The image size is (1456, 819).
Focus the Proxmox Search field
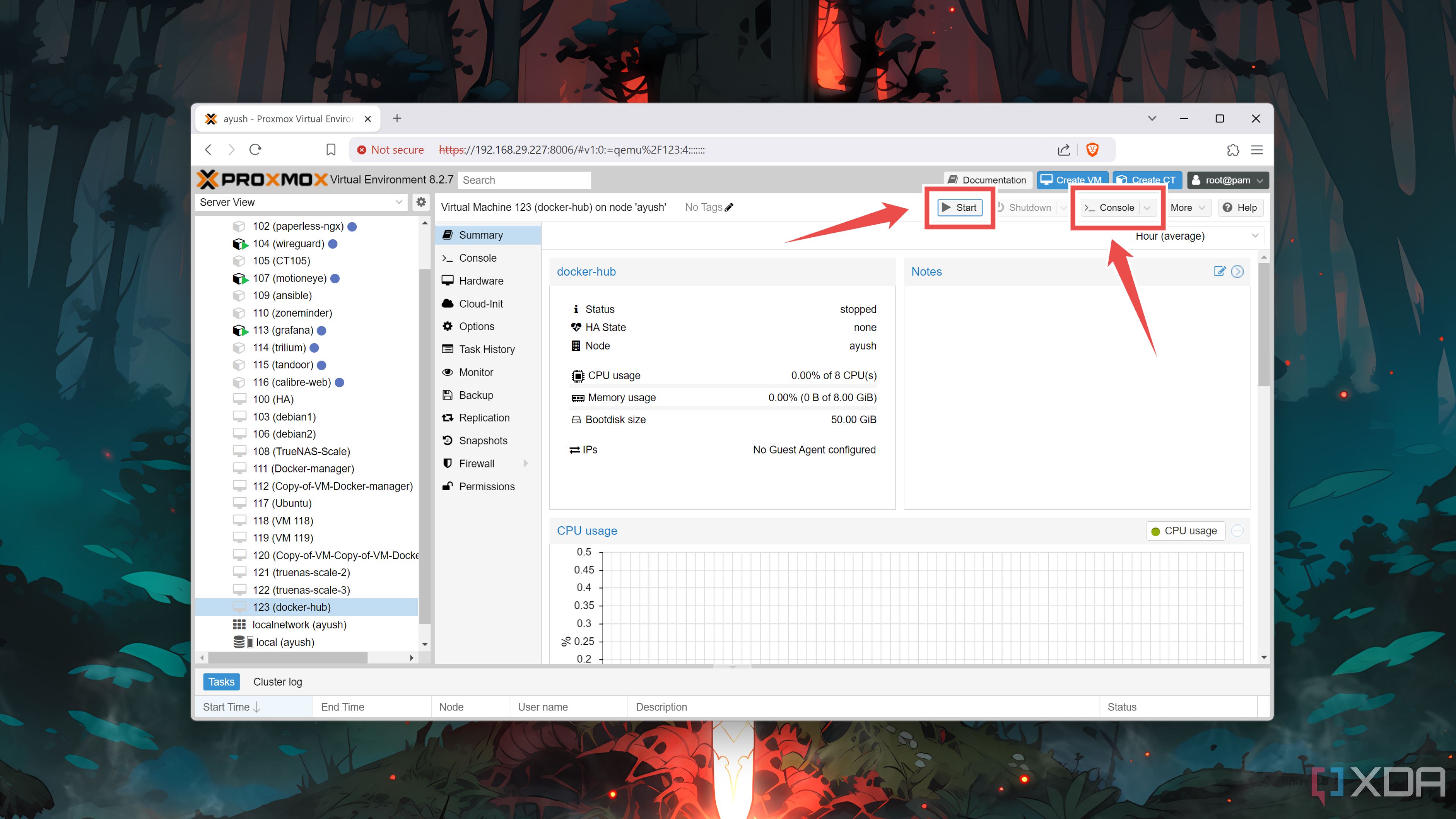(524, 180)
